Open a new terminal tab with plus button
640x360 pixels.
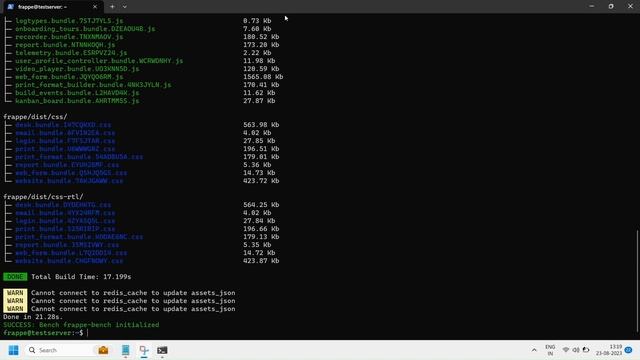[x=112, y=7]
